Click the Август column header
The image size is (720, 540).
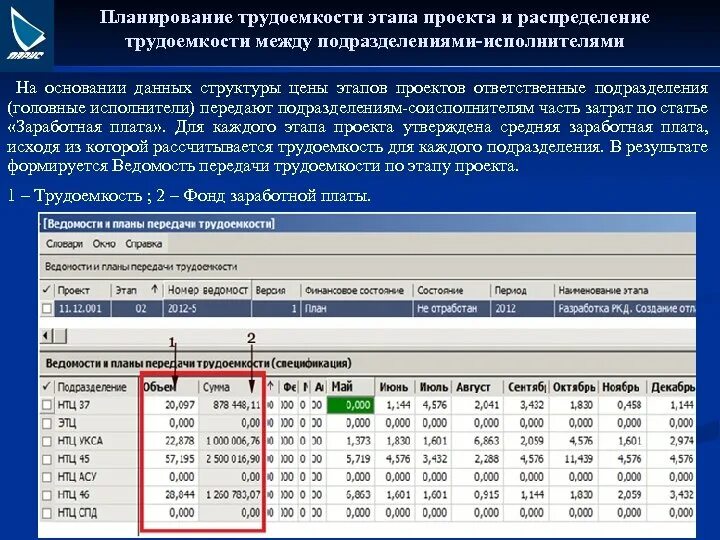pos(478,387)
